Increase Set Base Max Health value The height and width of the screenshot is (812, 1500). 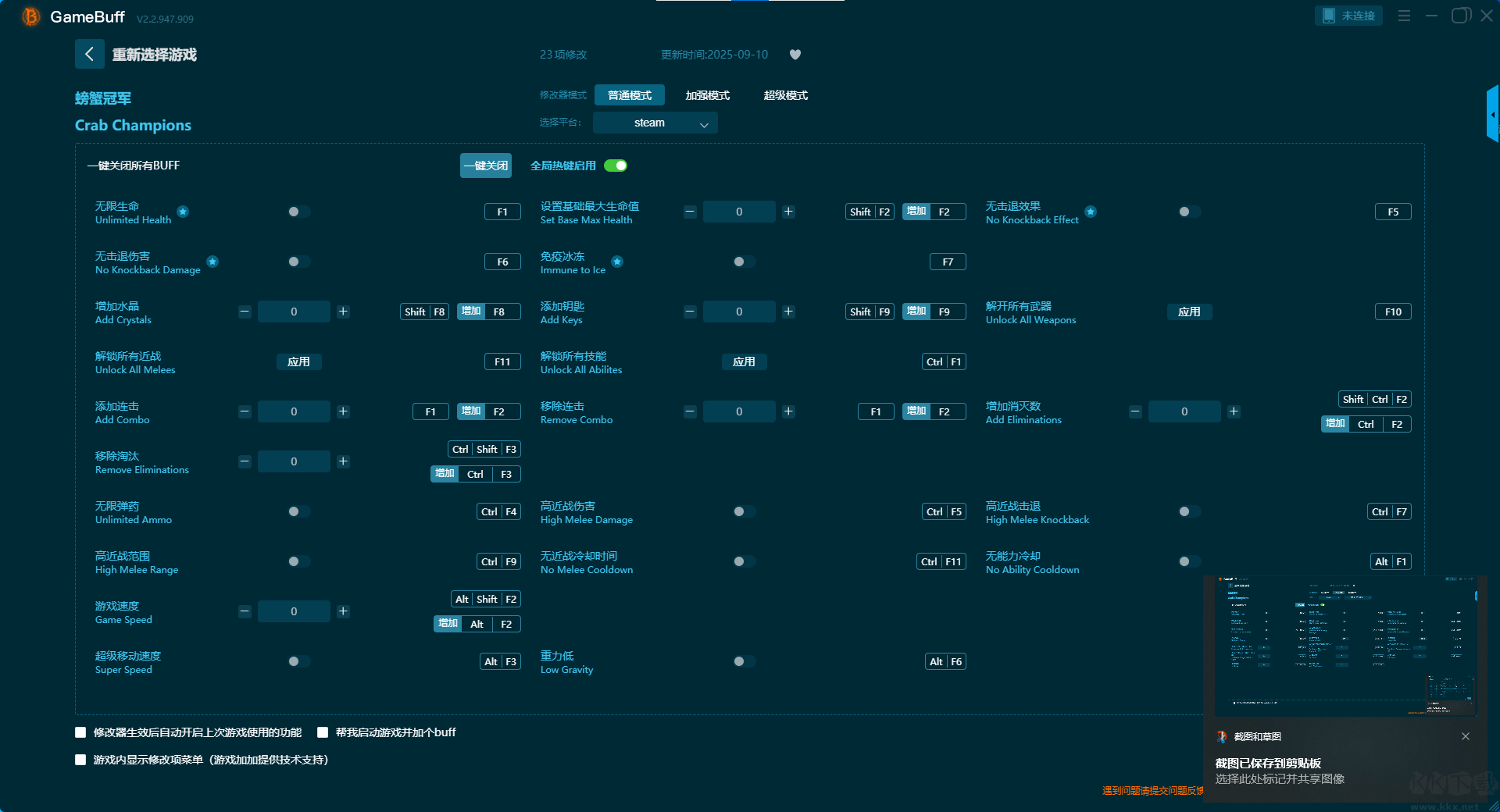pos(788,212)
